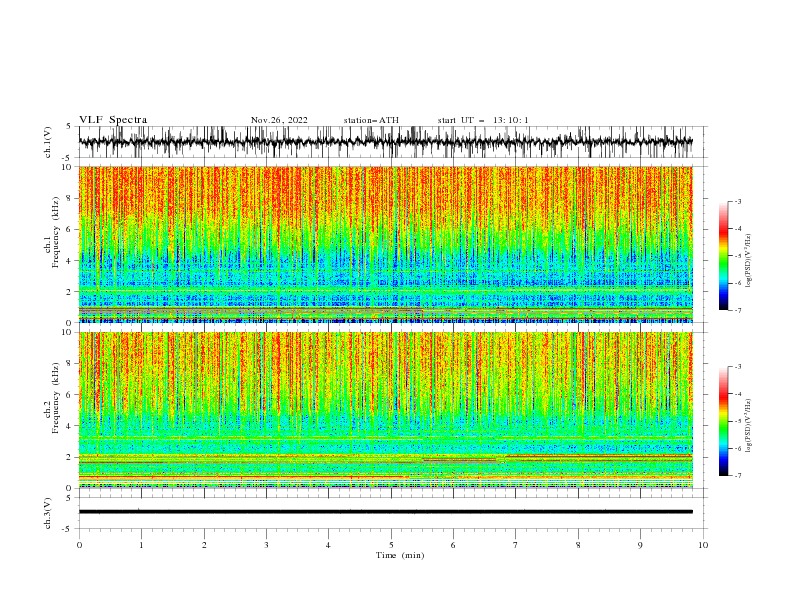
Task: Click inside the ch.2 spectrogram panel
Action: click(x=385, y=410)
